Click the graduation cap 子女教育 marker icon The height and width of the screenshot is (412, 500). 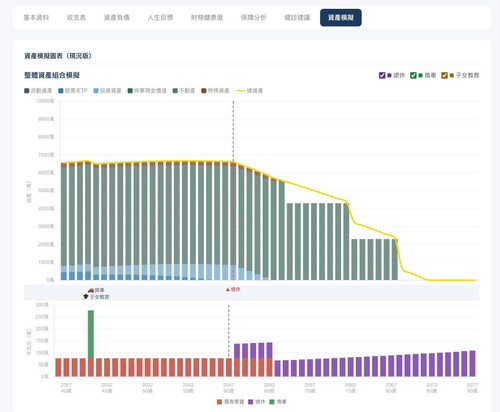(86, 297)
